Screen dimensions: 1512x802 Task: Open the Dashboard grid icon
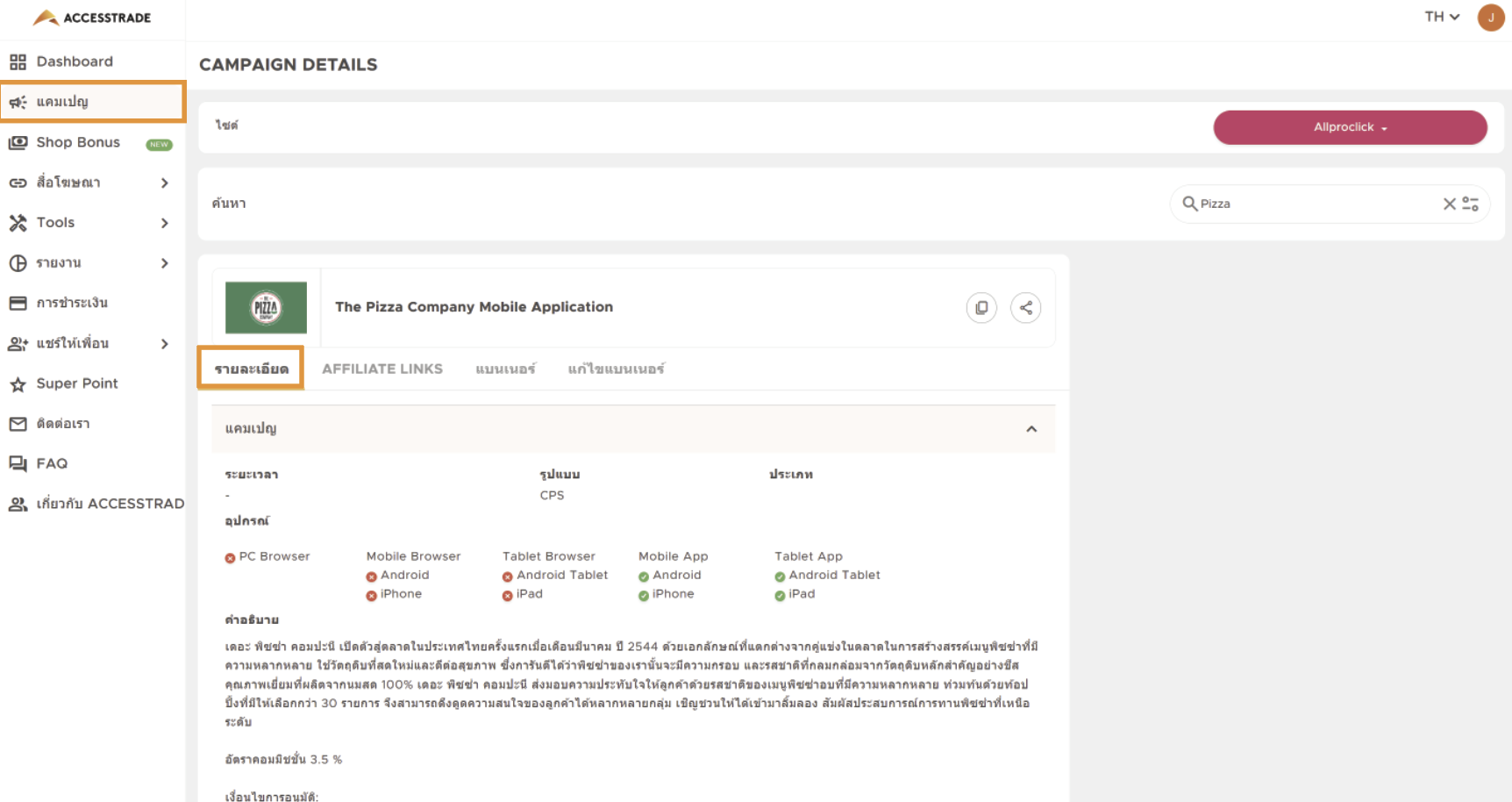pos(18,61)
